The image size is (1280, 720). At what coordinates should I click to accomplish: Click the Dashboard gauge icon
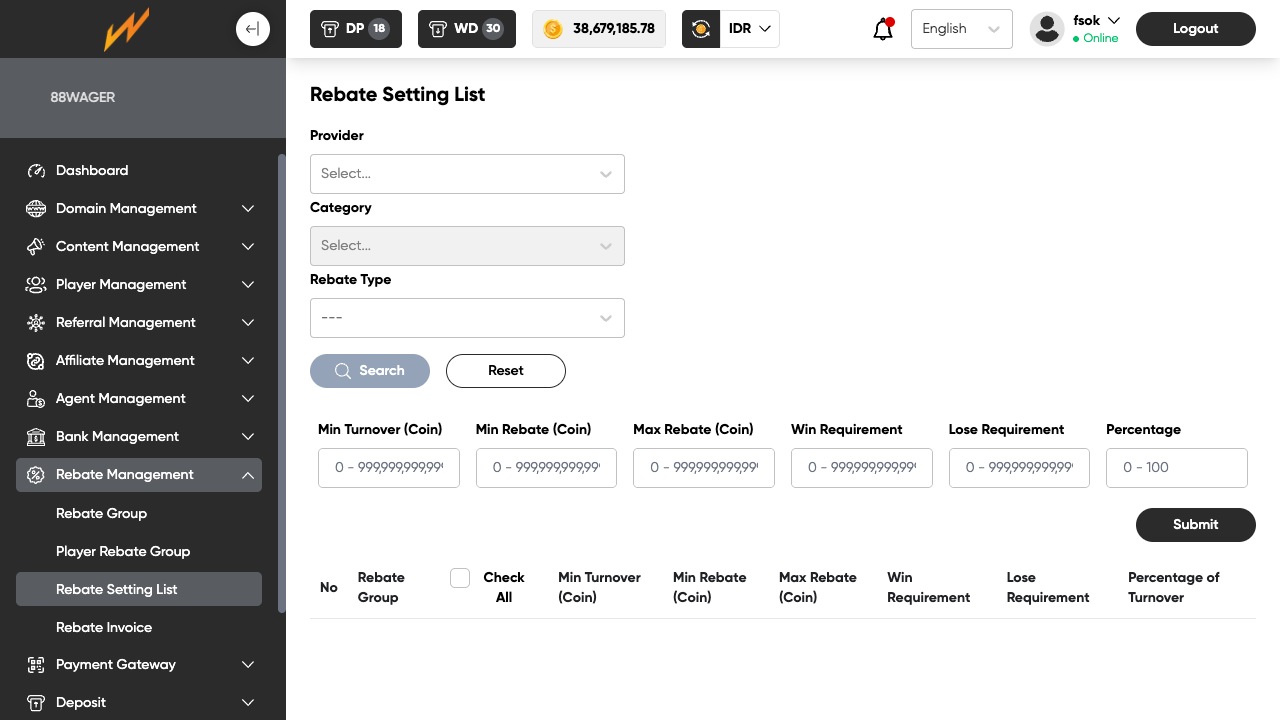[x=36, y=171]
